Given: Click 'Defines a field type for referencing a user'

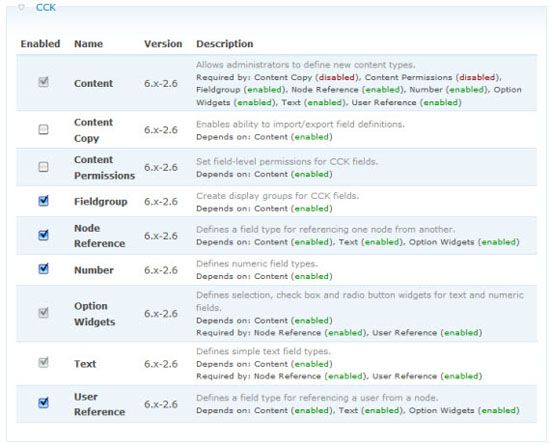Looking at the screenshot, I should 317,398.
